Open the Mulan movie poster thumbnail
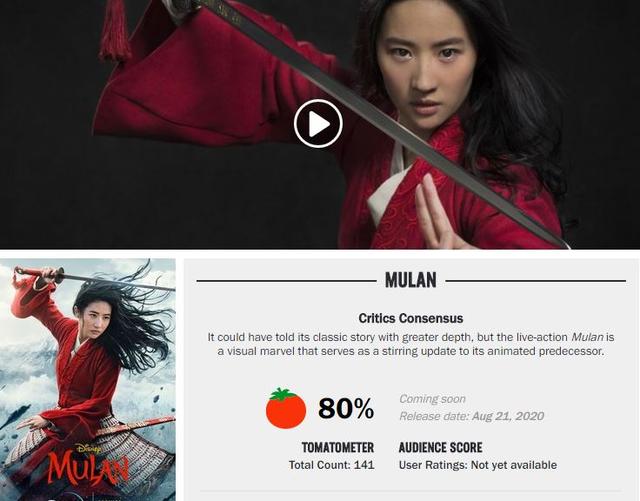This screenshot has width=640, height=501. point(88,379)
